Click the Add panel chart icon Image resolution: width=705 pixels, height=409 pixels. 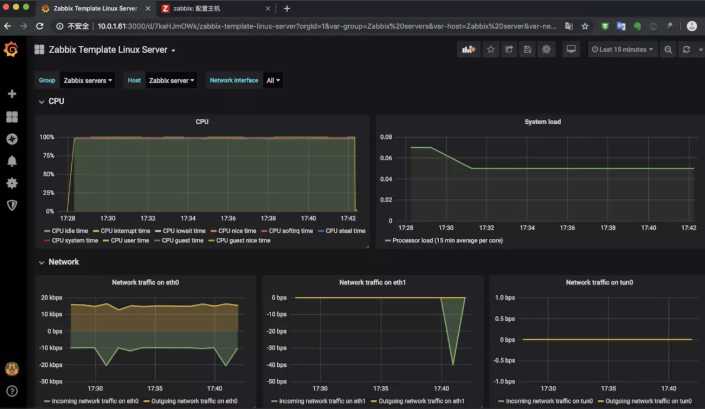(x=469, y=49)
